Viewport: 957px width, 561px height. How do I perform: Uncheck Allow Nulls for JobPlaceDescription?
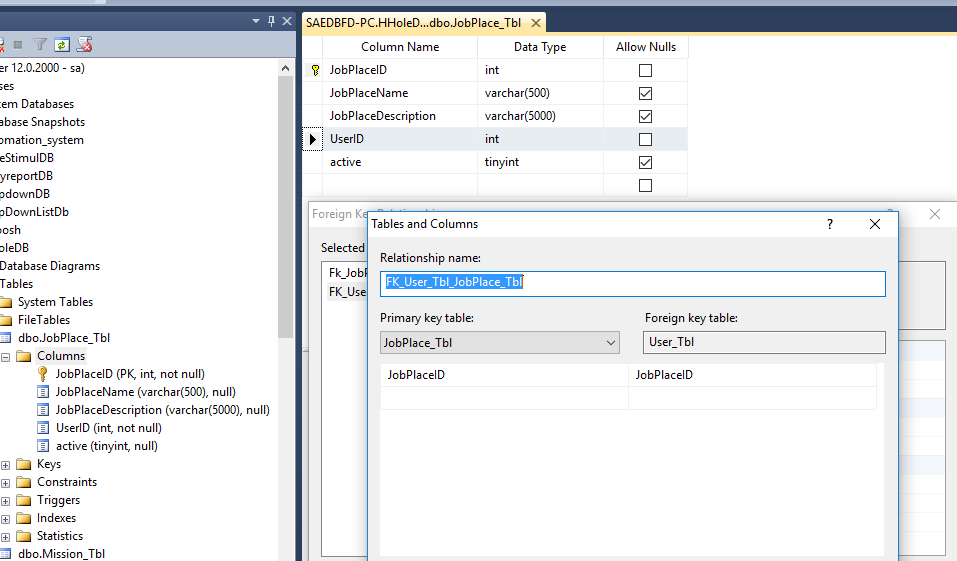pyautogui.click(x=645, y=116)
